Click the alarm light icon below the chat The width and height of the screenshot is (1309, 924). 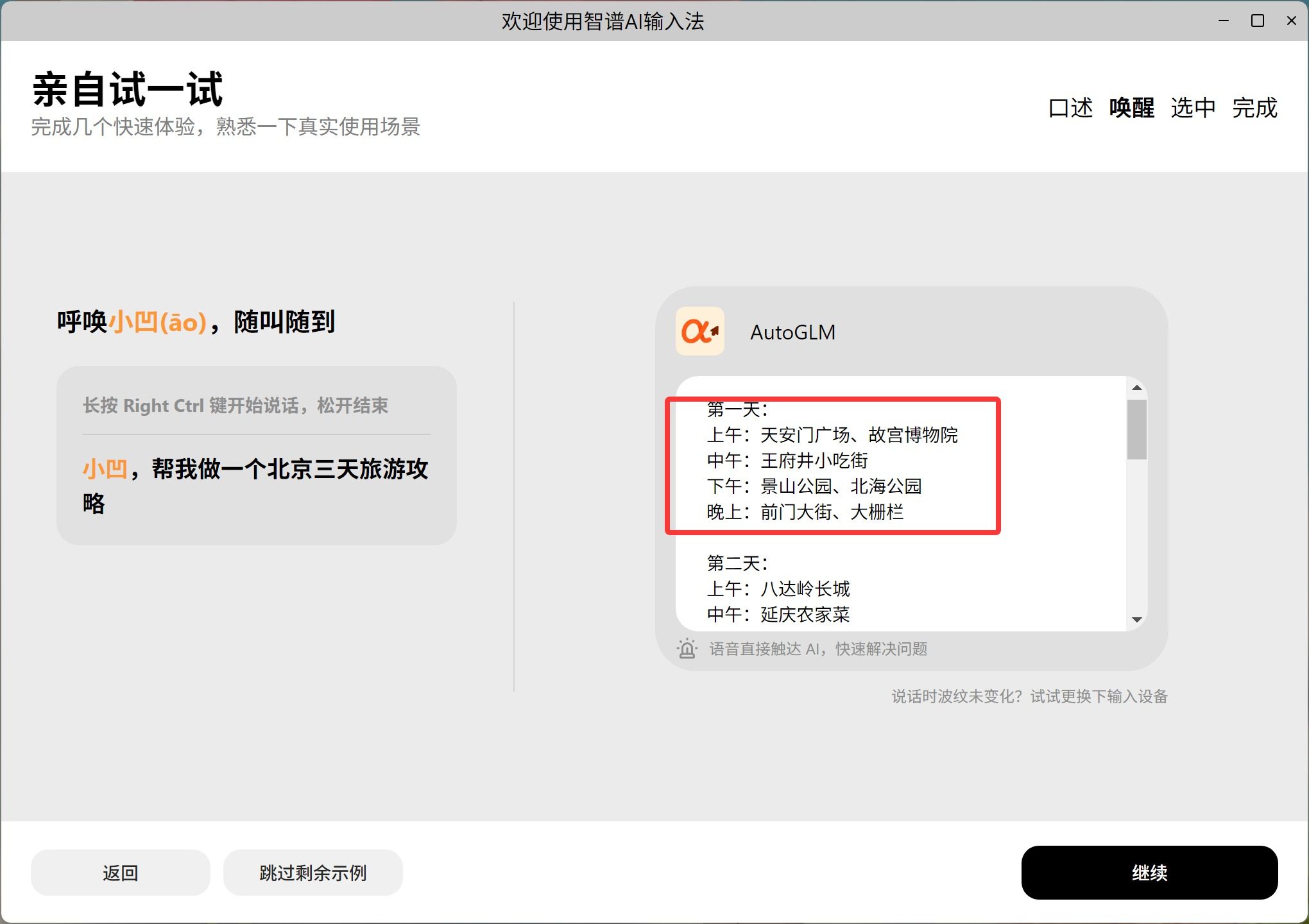coord(687,649)
